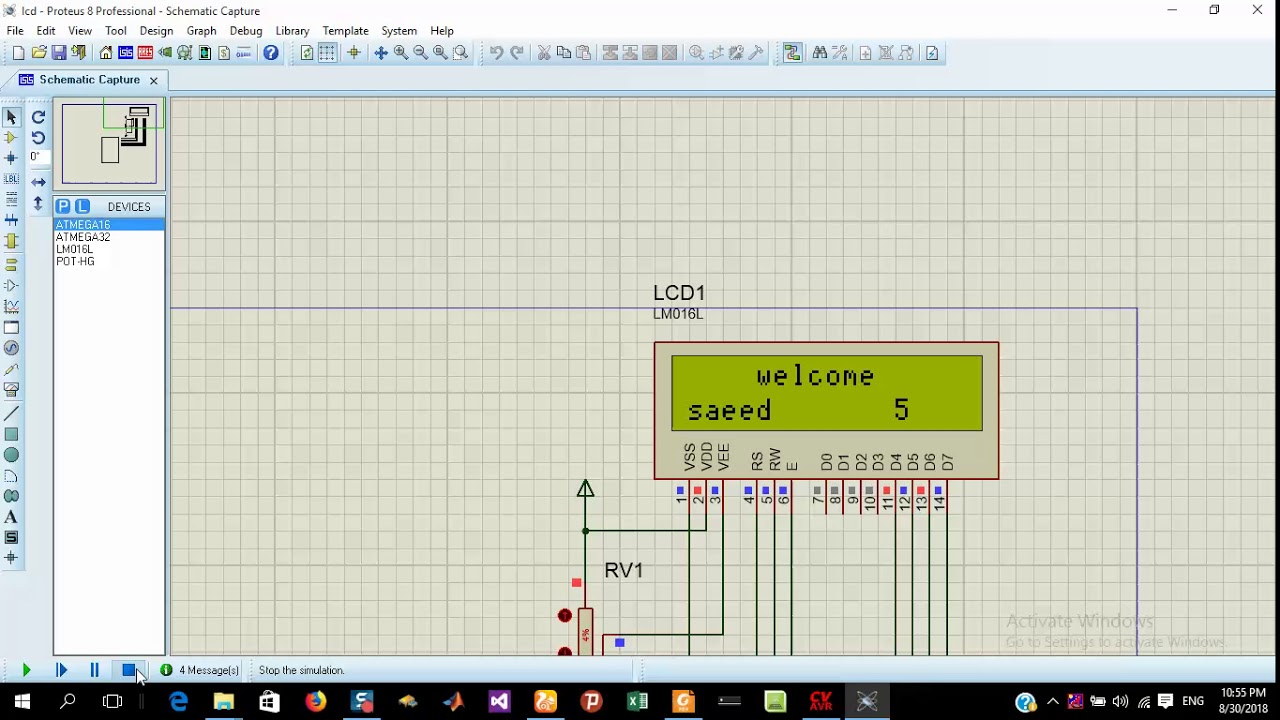Click the rotation angle field
1280x720 pixels.
[x=39, y=157]
